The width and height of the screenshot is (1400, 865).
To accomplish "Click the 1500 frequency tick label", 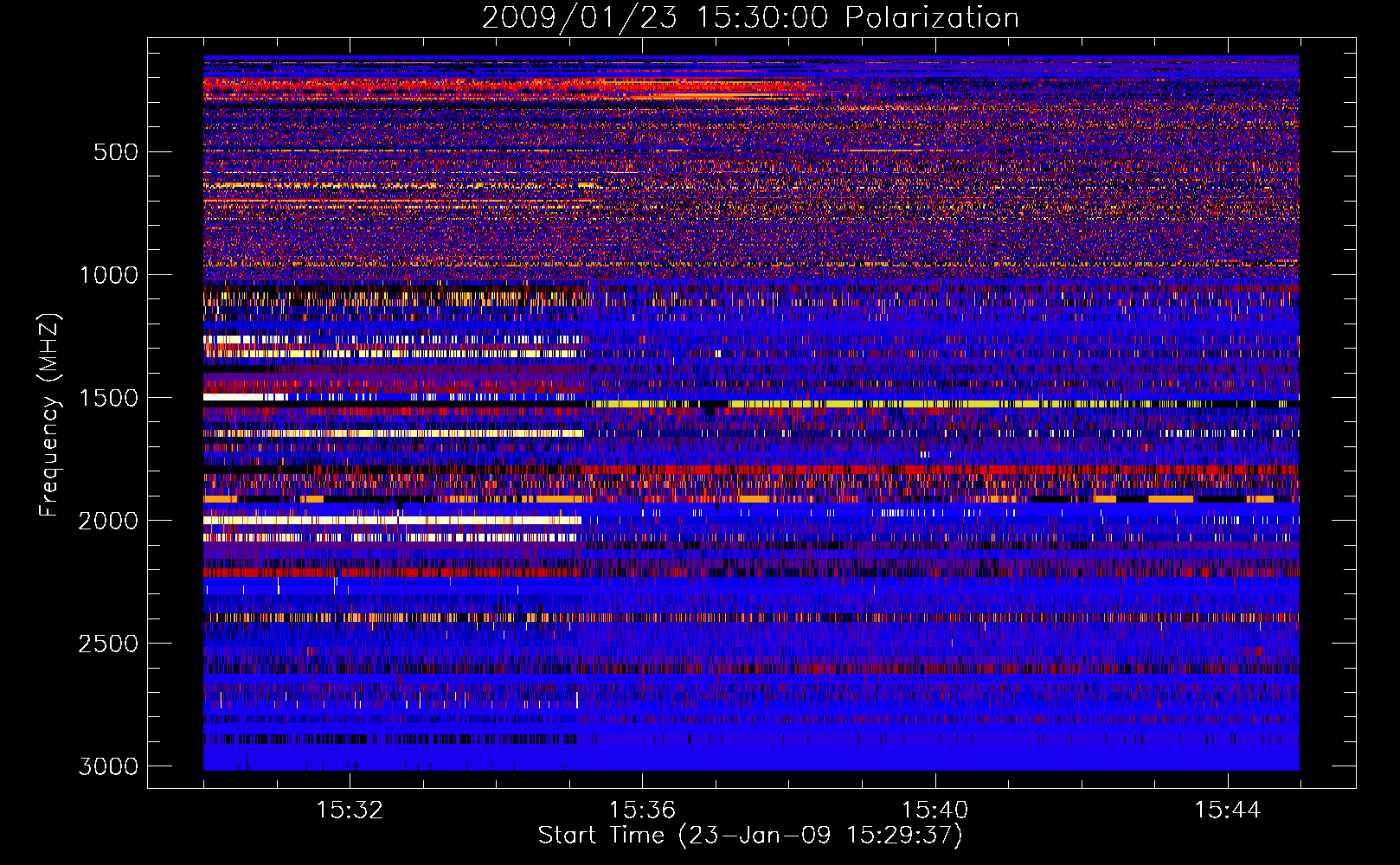I will point(108,398).
